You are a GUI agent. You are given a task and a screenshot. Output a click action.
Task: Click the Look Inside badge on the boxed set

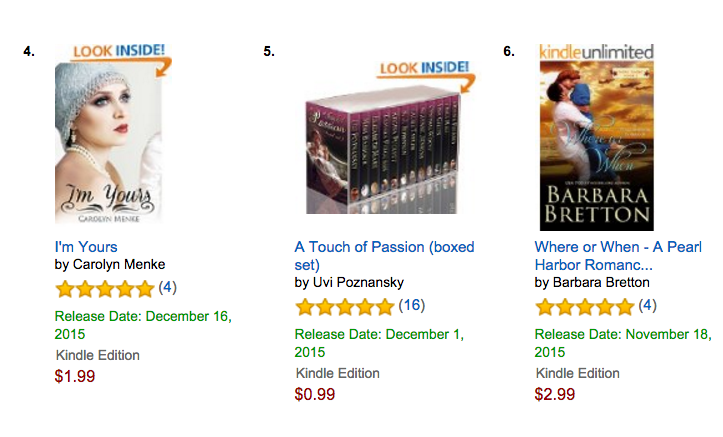426,76
